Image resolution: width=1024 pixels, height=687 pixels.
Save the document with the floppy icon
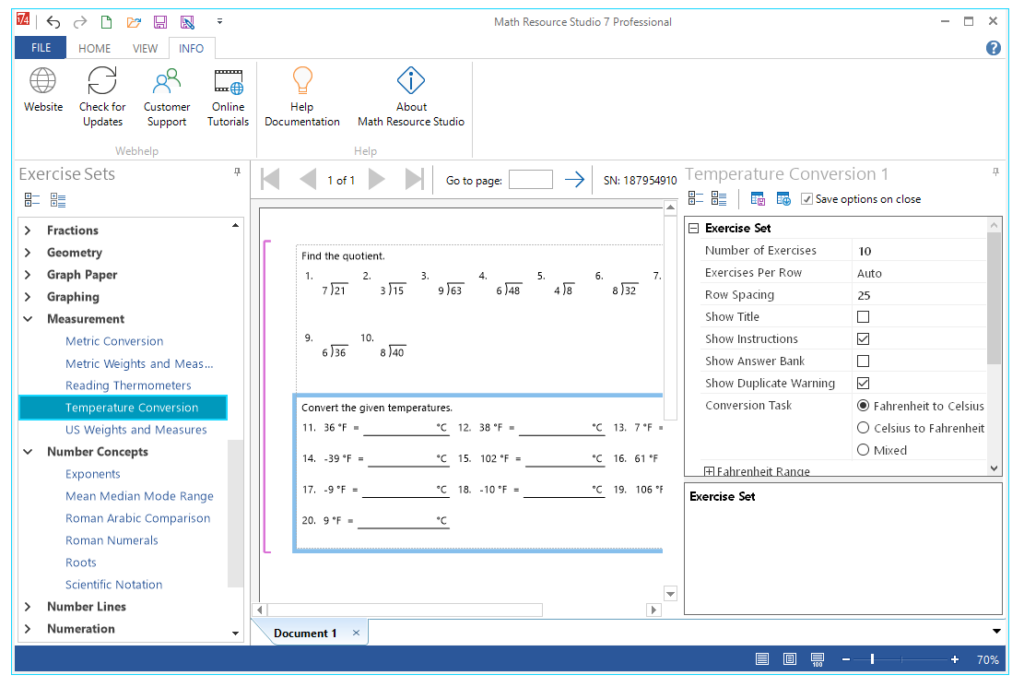(160, 22)
